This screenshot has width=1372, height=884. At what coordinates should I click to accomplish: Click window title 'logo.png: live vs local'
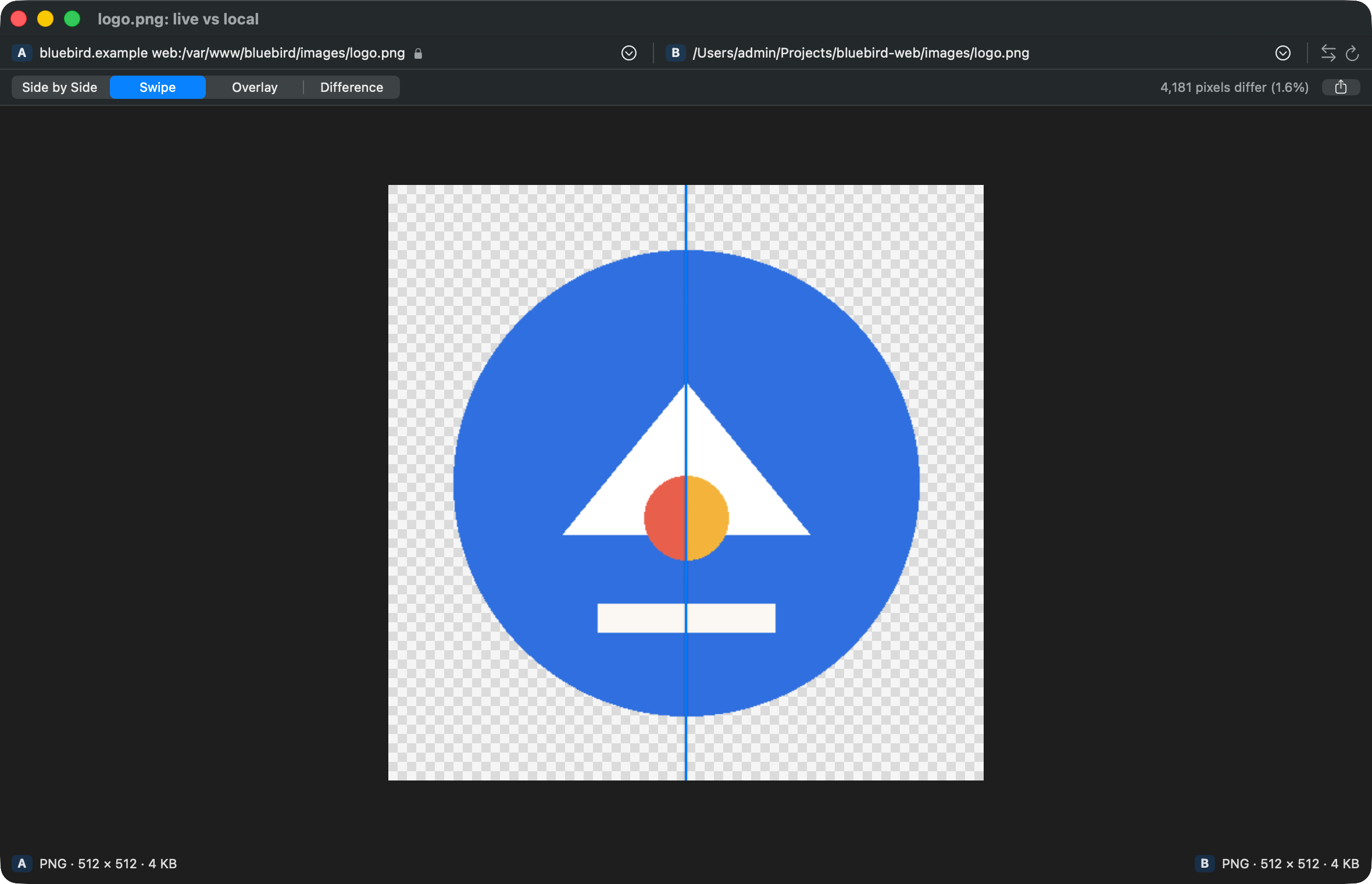click(178, 19)
